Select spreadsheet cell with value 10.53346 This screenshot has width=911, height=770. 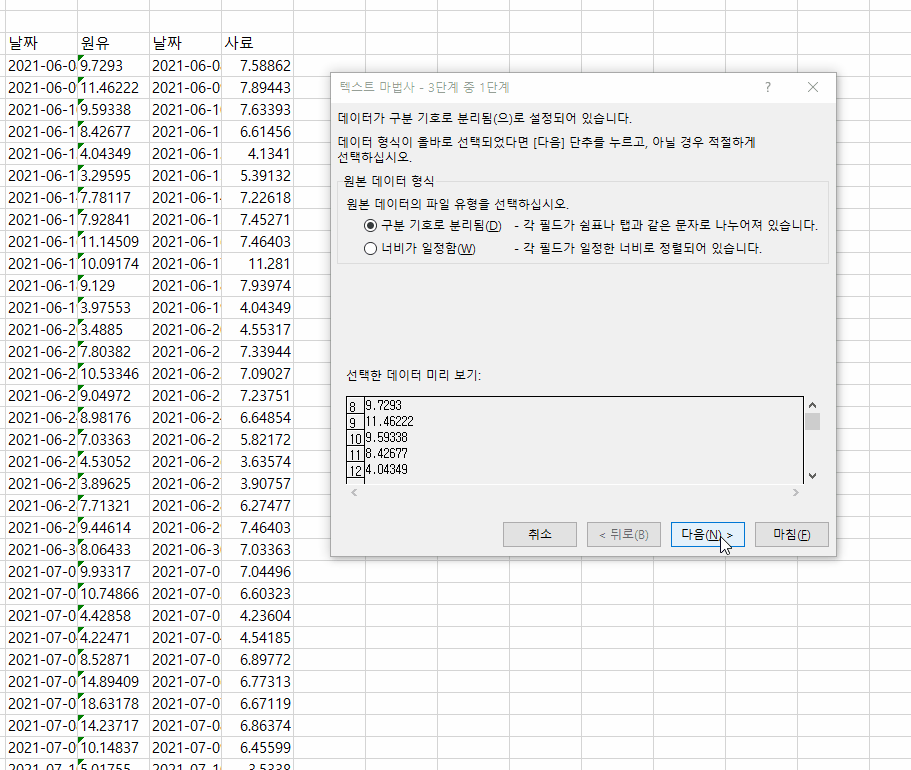coord(113,374)
